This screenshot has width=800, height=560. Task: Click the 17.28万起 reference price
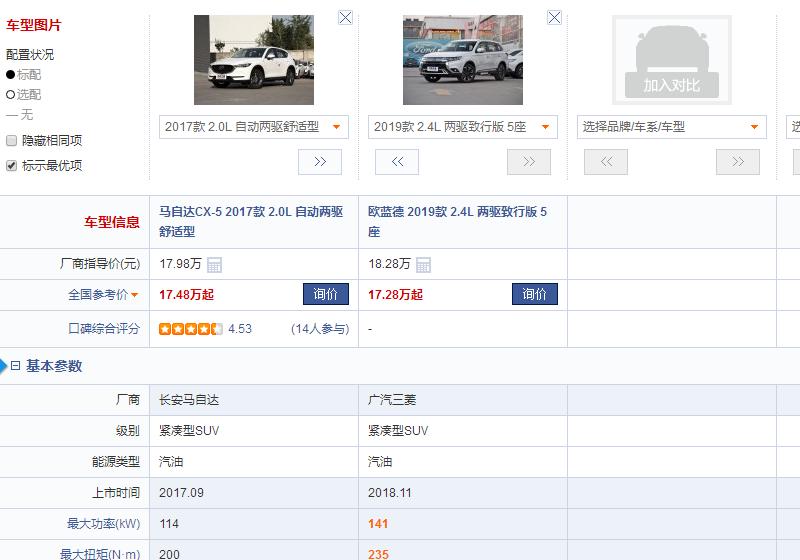395,295
